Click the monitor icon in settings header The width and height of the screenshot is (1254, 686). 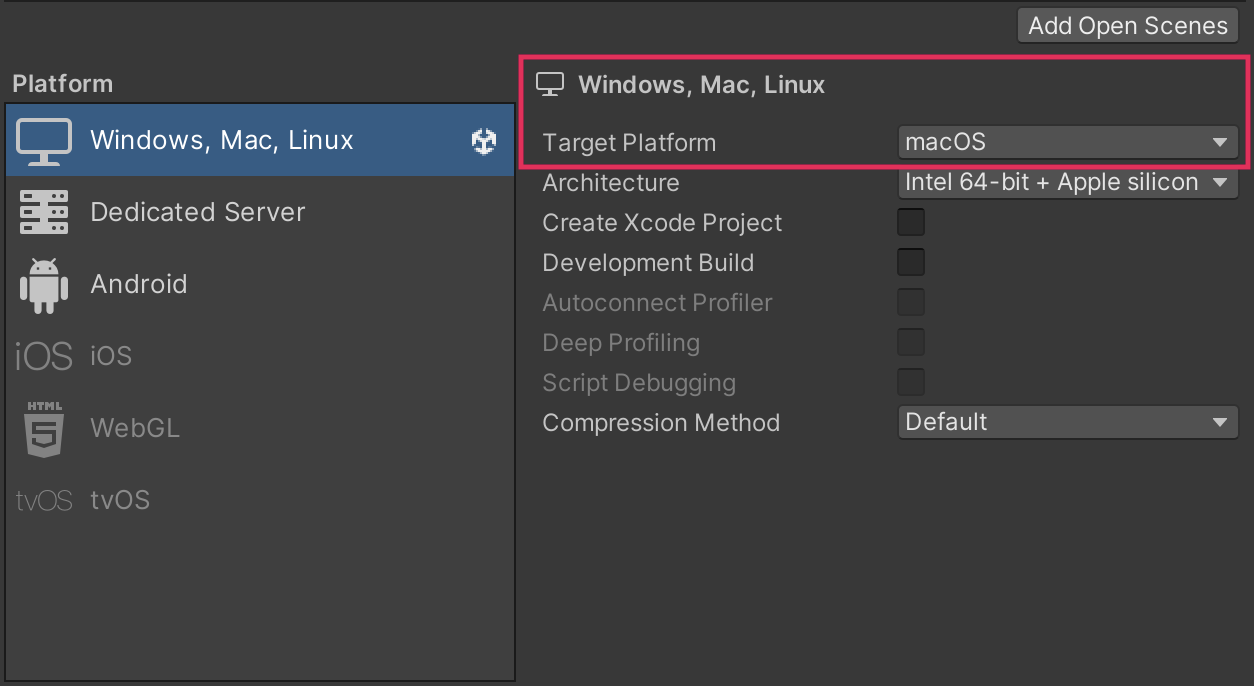(x=550, y=85)
